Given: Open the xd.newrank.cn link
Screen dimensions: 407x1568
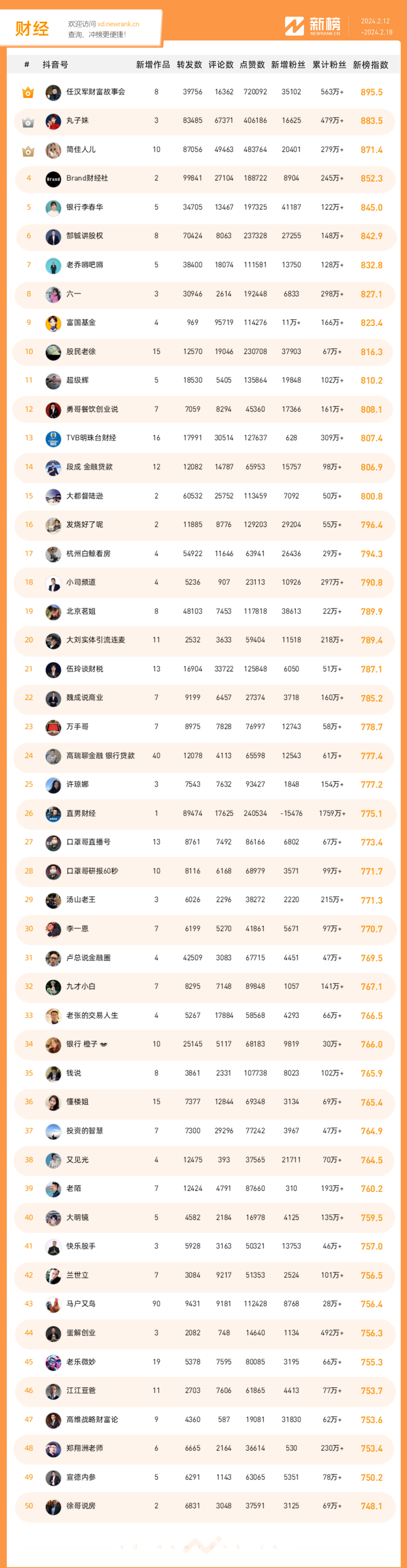Looking at the screenshot, I should click(x=118, y=25).
